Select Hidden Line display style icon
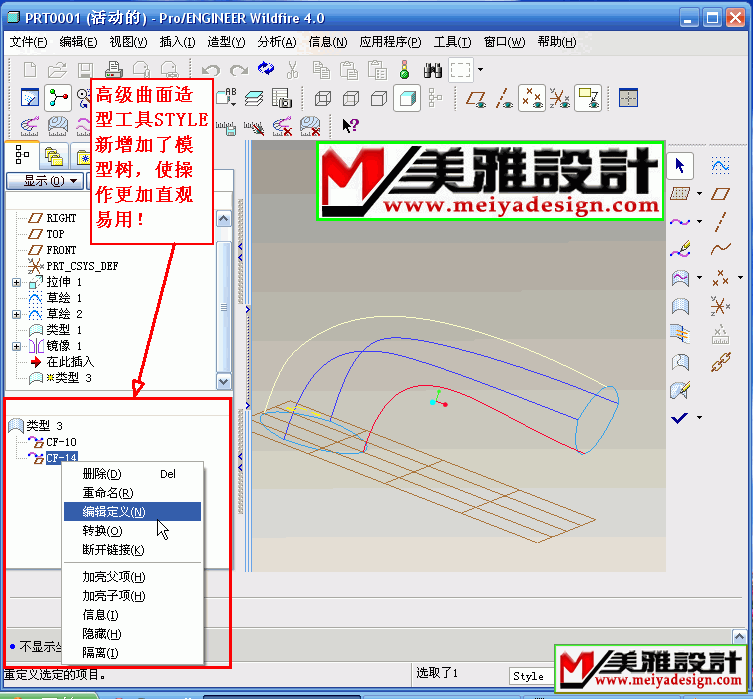The width and height of the screenshot is (753, 699). point(351,98)
